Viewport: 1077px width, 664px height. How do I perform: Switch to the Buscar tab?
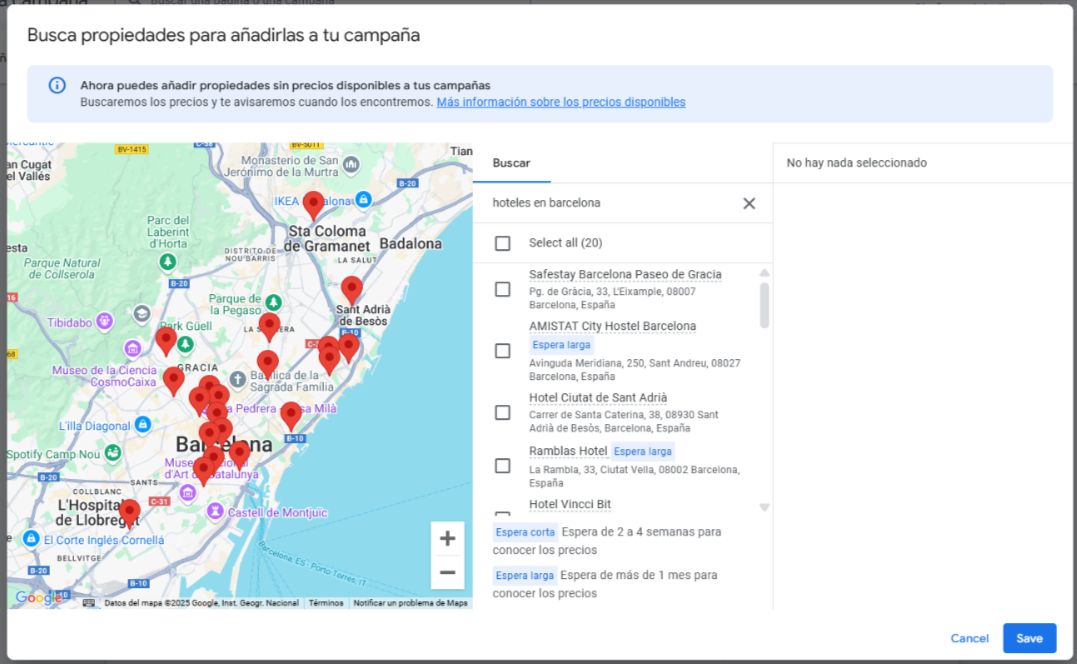click(512, 163)
